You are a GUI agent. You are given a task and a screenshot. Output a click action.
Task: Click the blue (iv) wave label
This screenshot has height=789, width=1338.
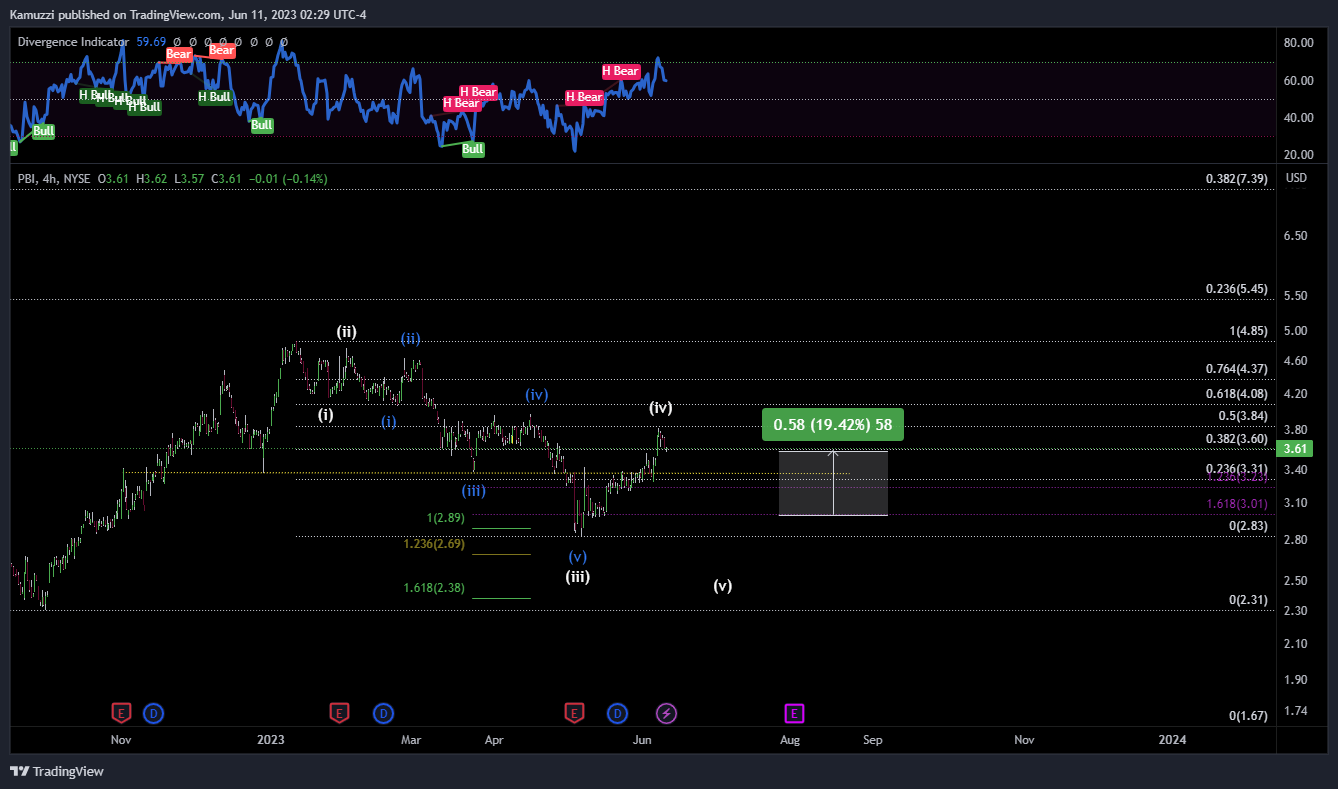pyautogui.click(x=538, y=394)
